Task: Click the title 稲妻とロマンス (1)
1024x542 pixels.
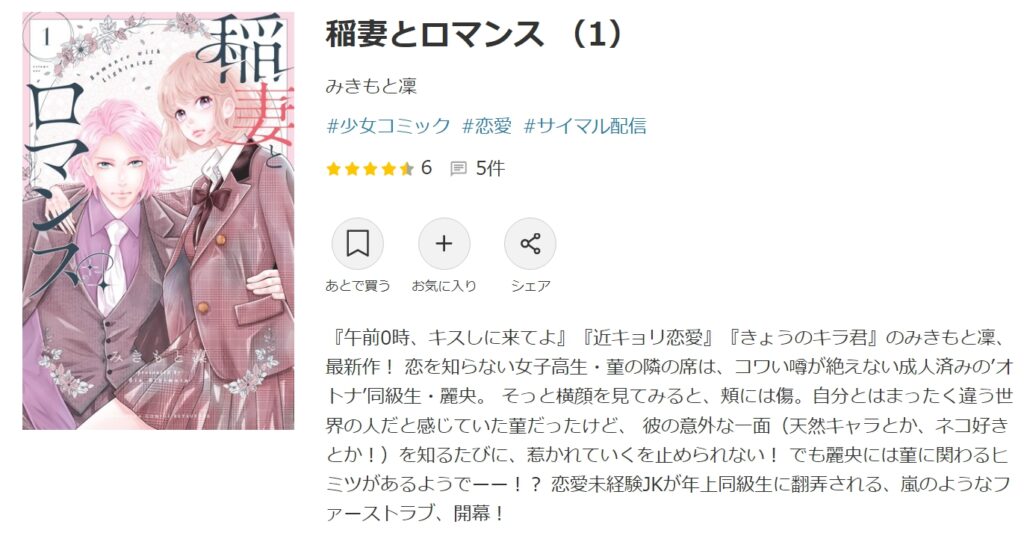Action: (473, 34)
